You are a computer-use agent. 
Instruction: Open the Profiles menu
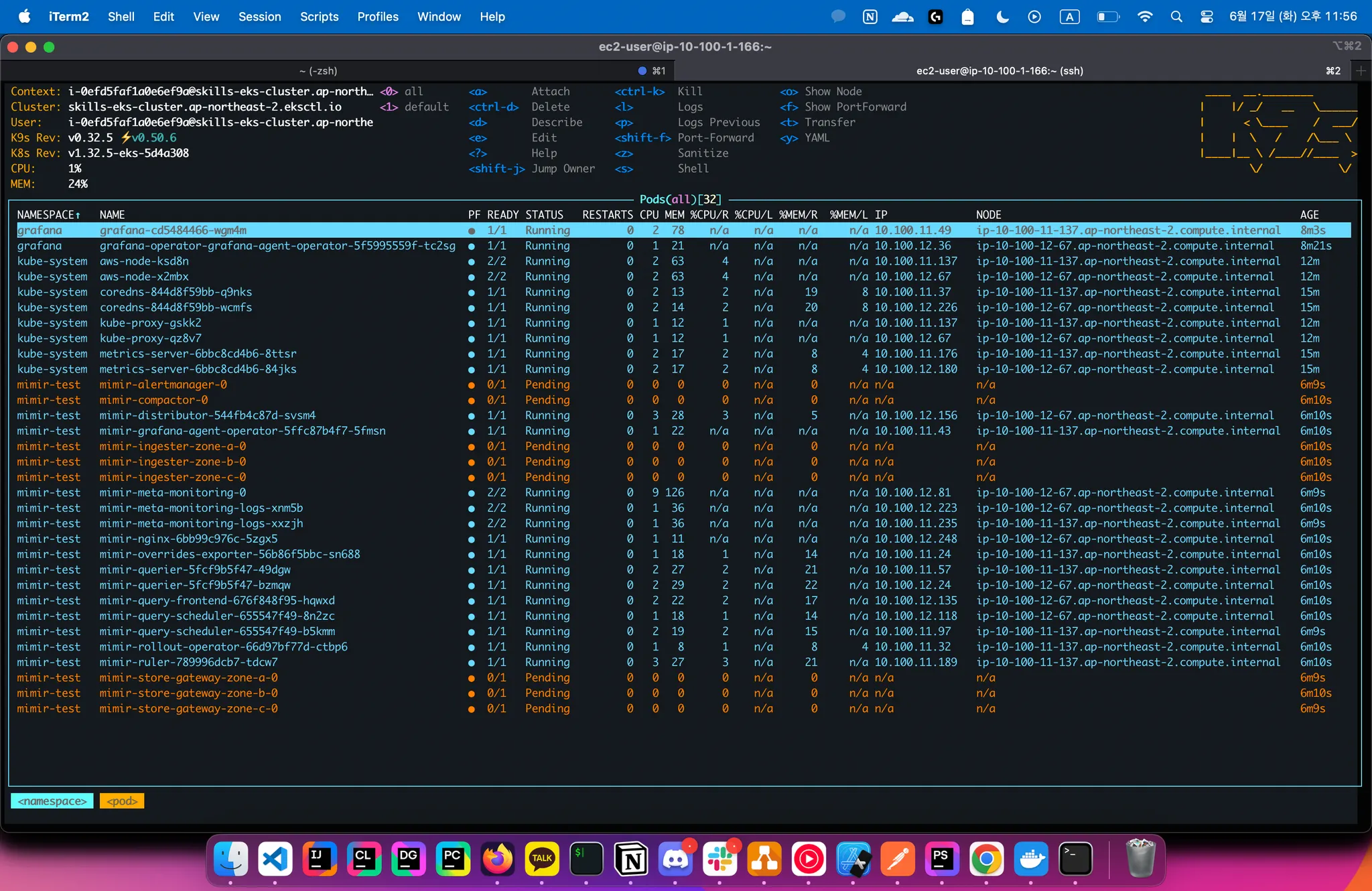[377, 17]
